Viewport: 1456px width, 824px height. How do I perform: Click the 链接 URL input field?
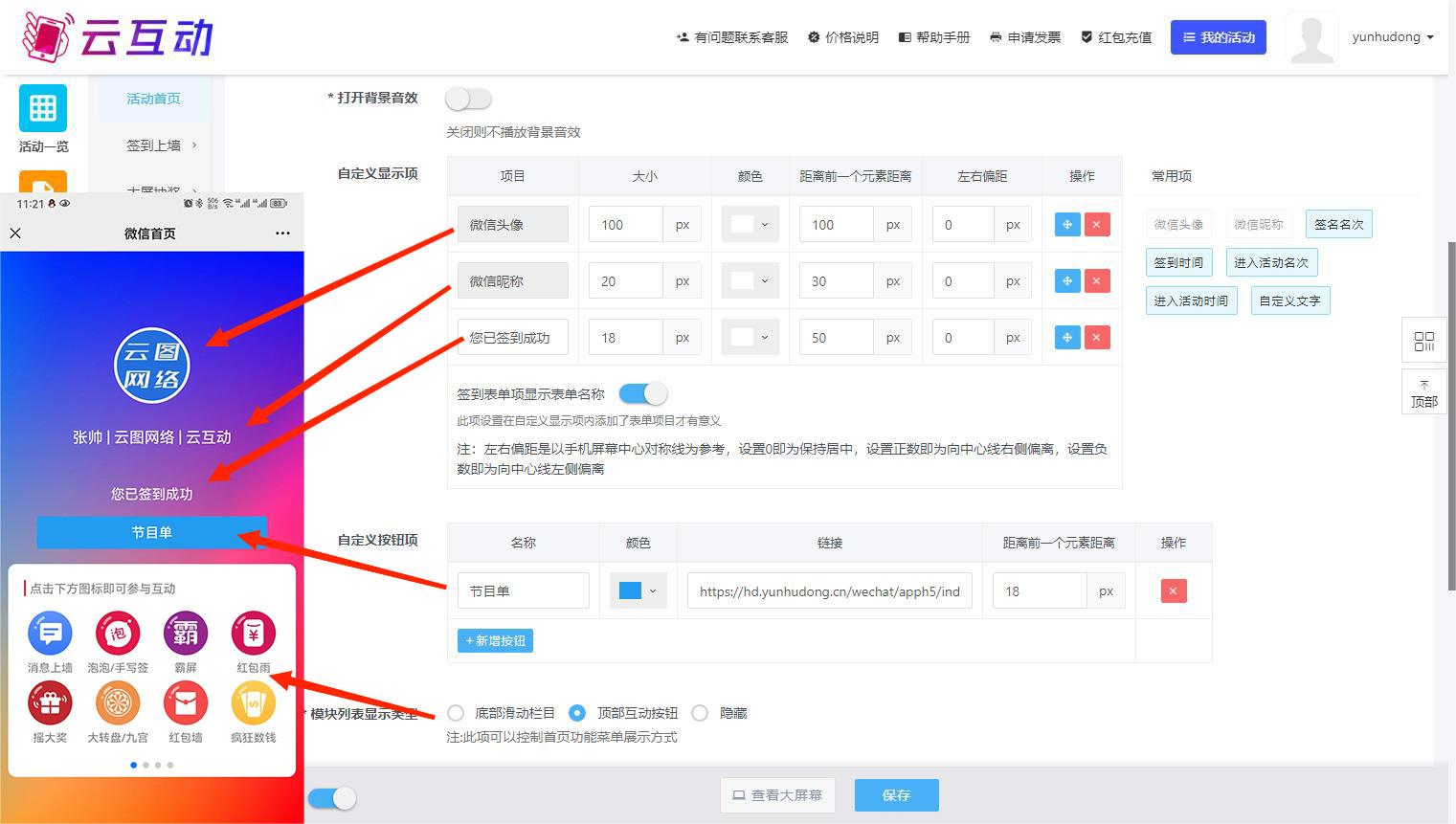(829, 591)
